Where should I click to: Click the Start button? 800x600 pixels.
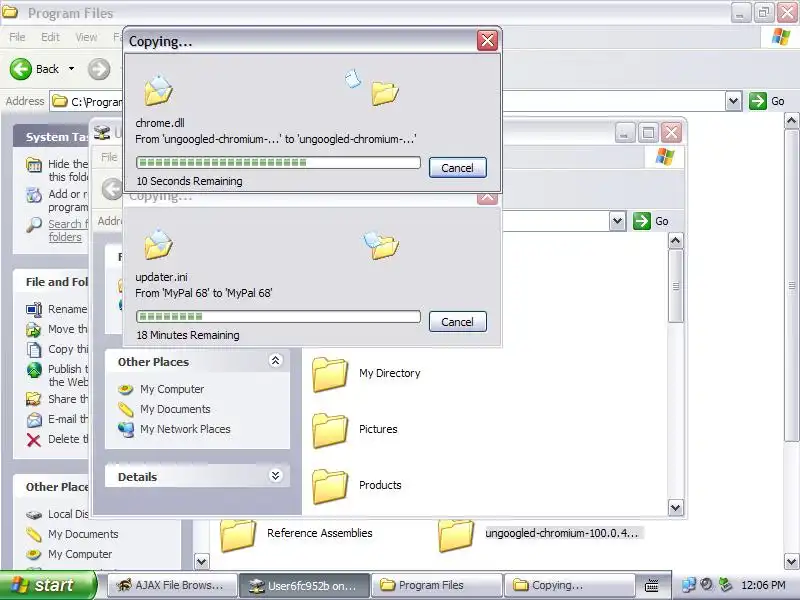click(48, 585)
